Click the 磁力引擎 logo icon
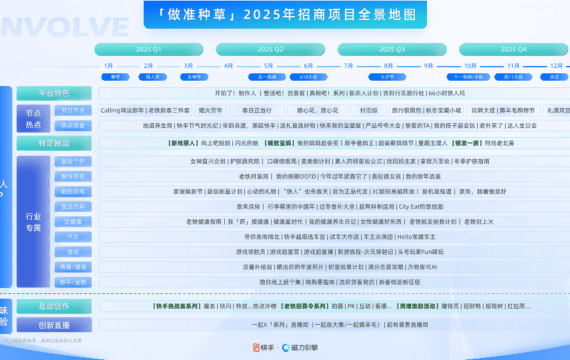This screenshot has height=360, width=570. (286, 348)
